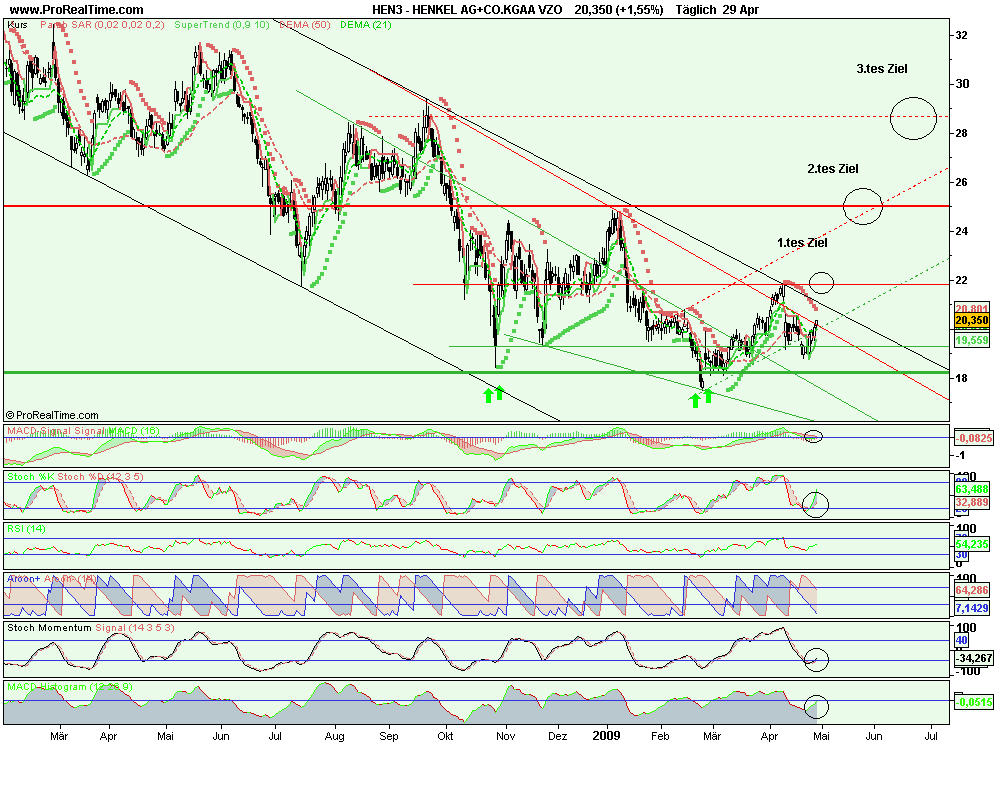Select the HEN3 - HENKEL AG+CO.KGAA VZO title
The width and height of the screenshot is (1000, 800).
467,10
